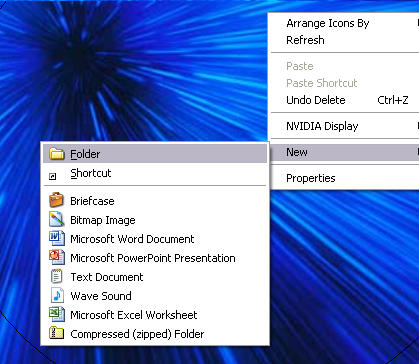419x364 pixels.
Task: Create a Microsoft PowerPoint Presentation
Action: coord(155,258)
